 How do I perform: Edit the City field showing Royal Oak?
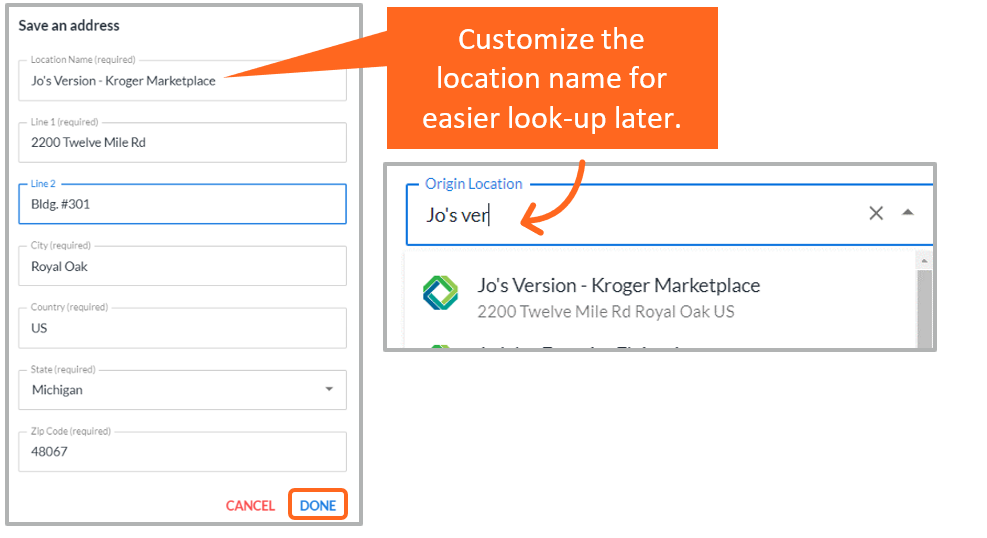(183, 266)
